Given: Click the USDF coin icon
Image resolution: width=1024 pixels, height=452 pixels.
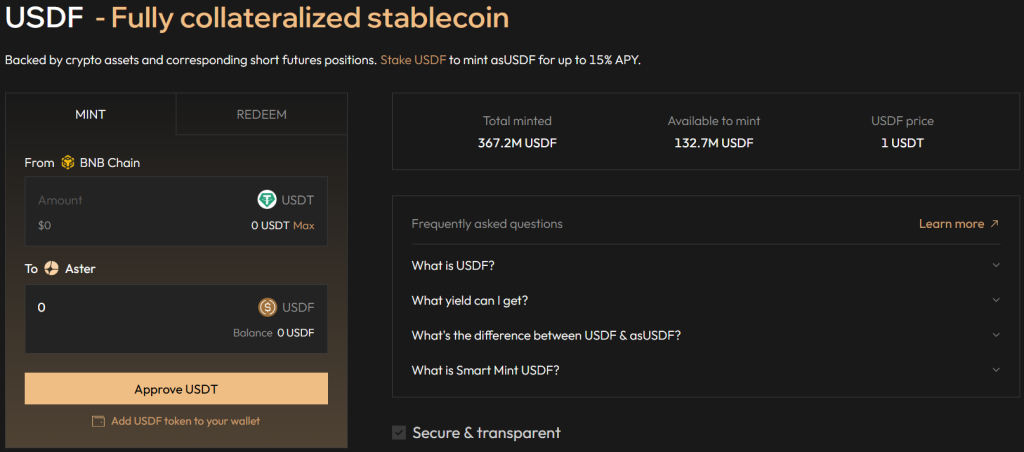Looking at the screenshot, I should (x=268, y=307).
